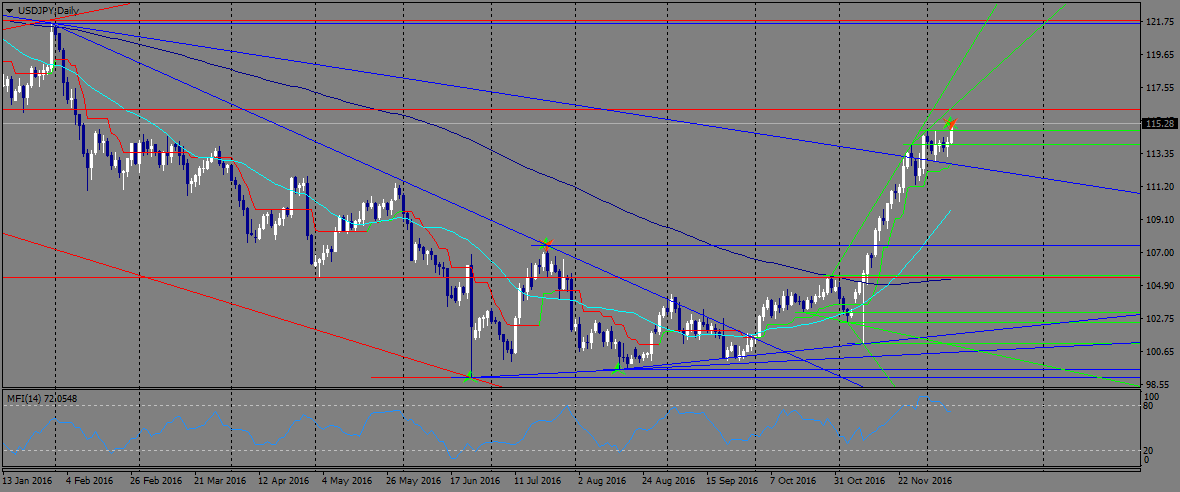Click the MFI line peak near late November

923,396
